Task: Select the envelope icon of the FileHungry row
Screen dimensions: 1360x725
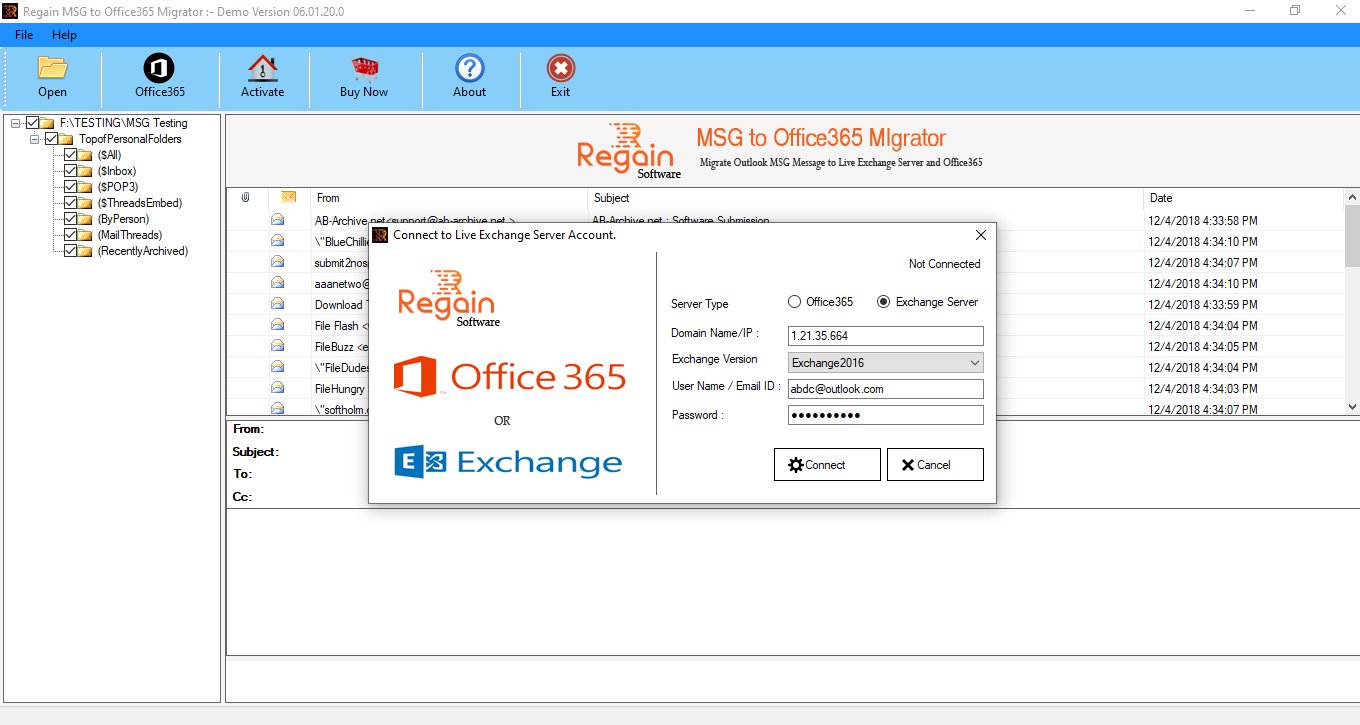Action: (x=277, y=388)
